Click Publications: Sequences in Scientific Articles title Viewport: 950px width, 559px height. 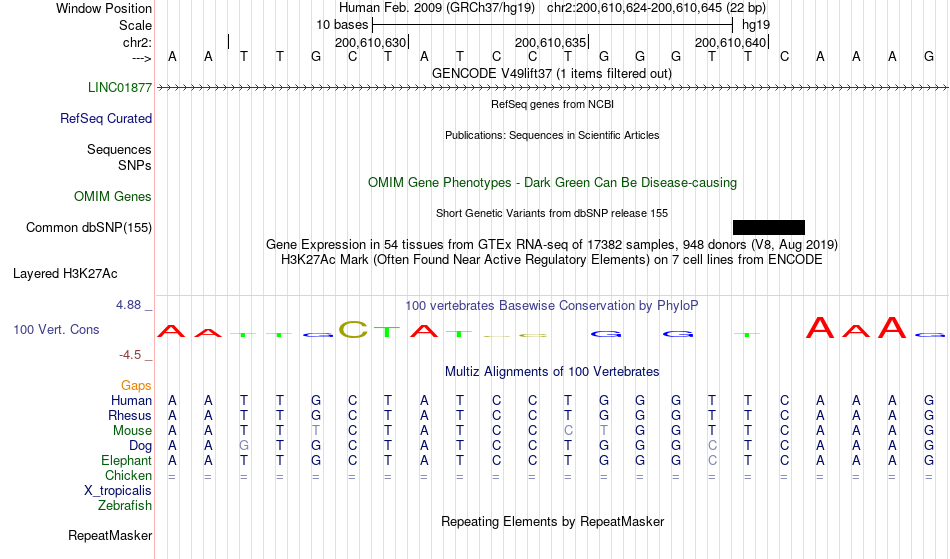pyautogui.click(x=552, y=135)
